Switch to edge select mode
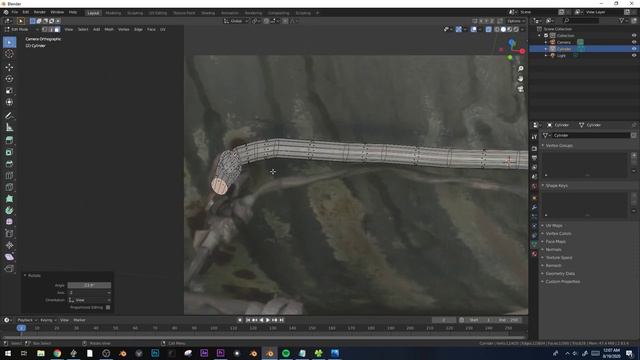The width and height of the screenshot is (640, 360). point(51,29)
